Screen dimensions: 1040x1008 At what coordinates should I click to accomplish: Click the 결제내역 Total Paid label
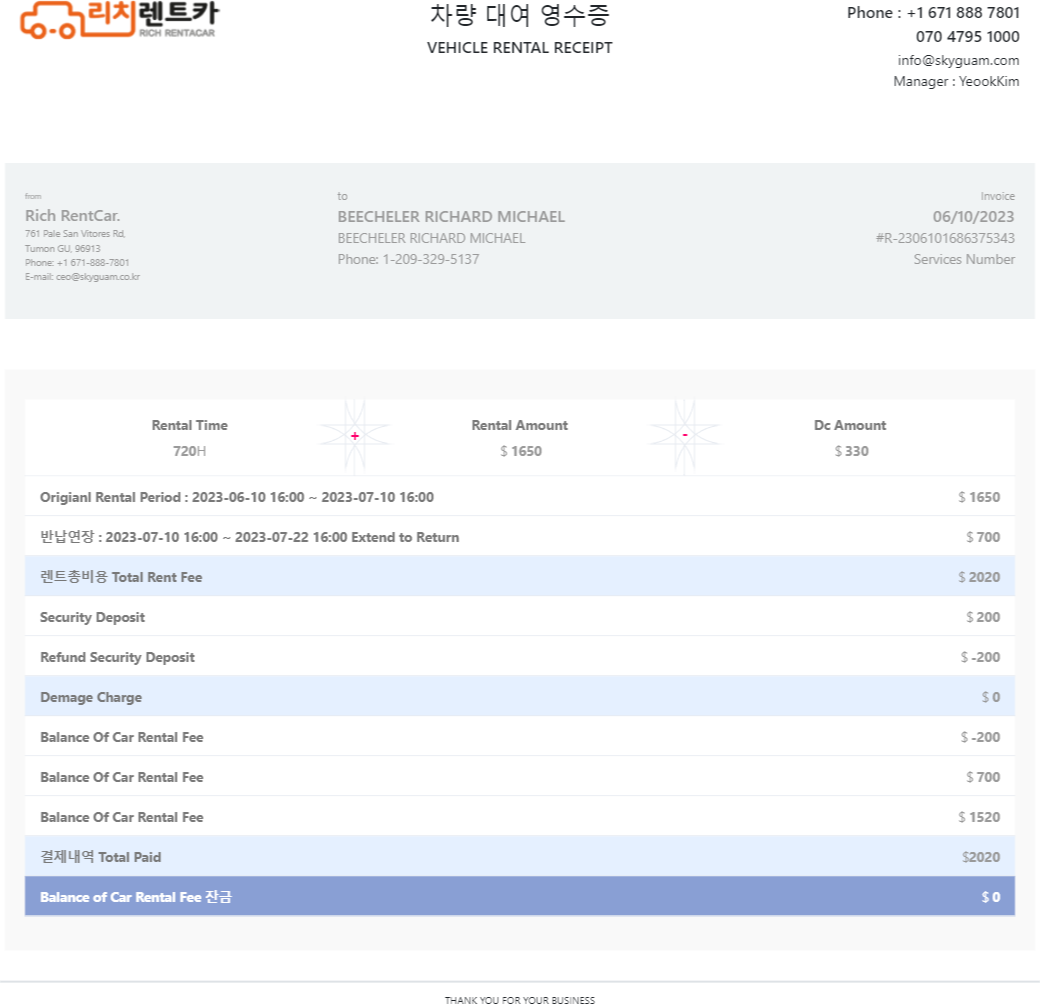[100, 857]
